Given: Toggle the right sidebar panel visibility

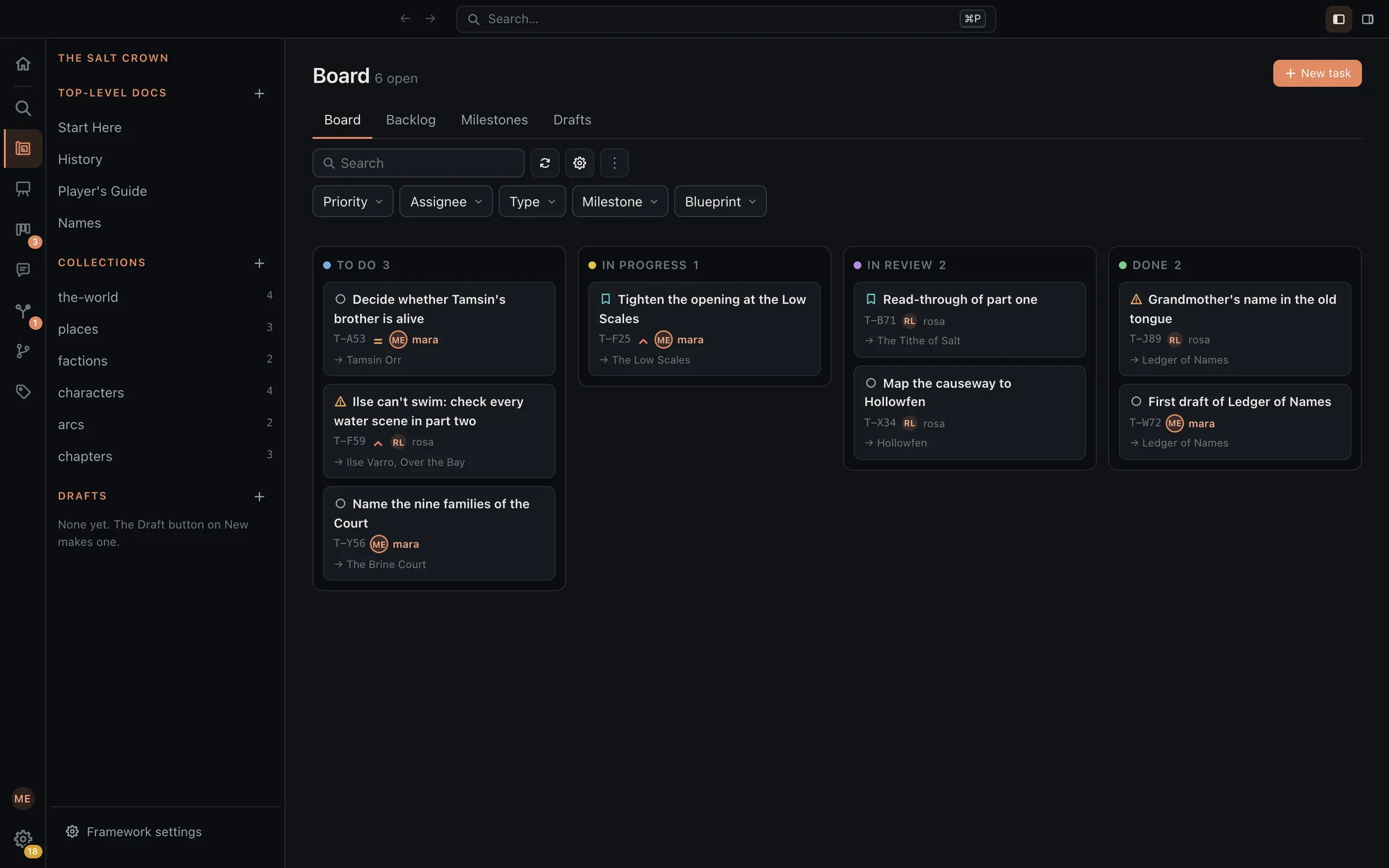Looking at the screenshot, I should 1368,19.
